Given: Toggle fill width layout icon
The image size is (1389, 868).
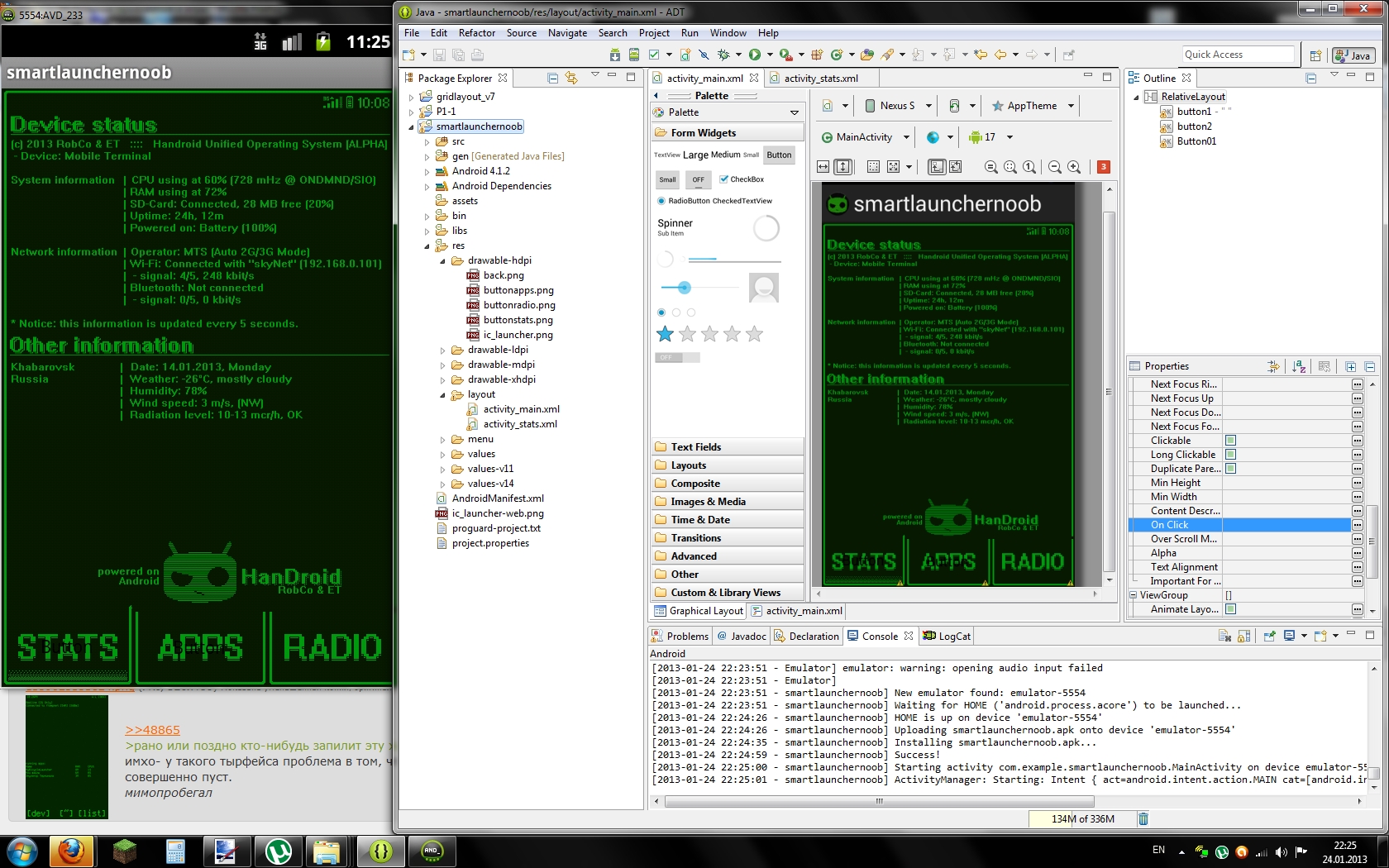Looking at the screenshot, I should 823,167.
